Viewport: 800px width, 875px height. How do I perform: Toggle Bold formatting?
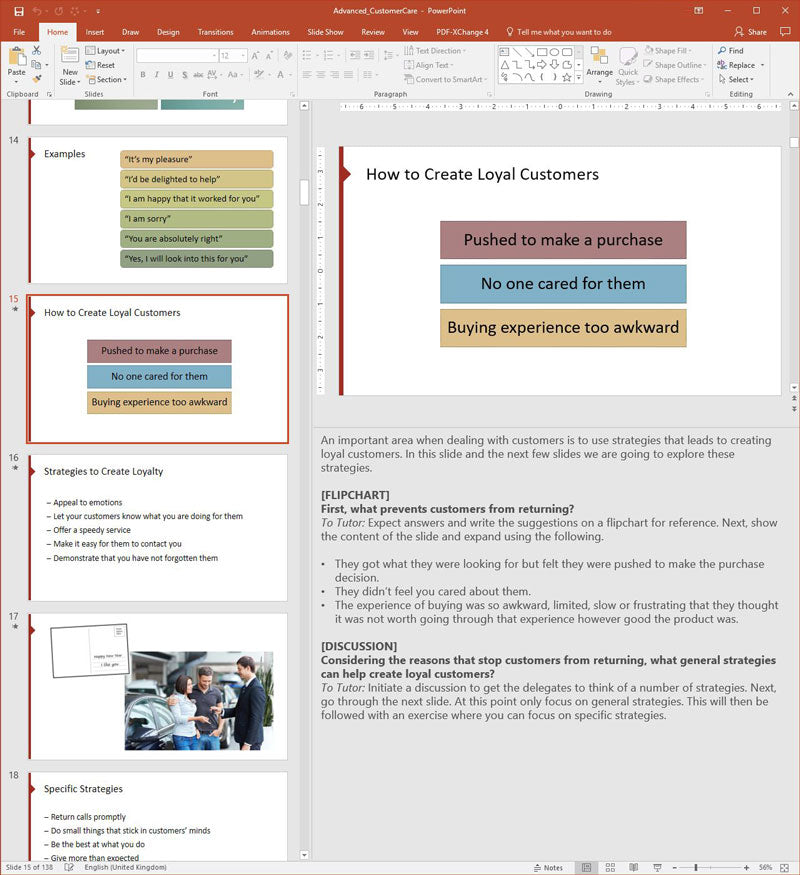click(143, 75)
